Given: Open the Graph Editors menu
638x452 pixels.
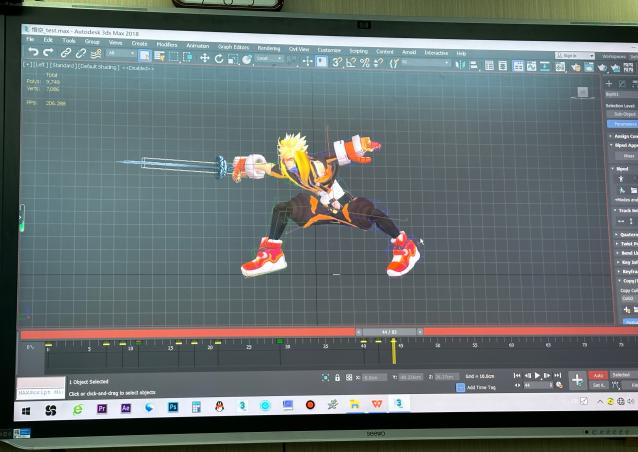Looking at the screenshot, I should tap(233, 47).
